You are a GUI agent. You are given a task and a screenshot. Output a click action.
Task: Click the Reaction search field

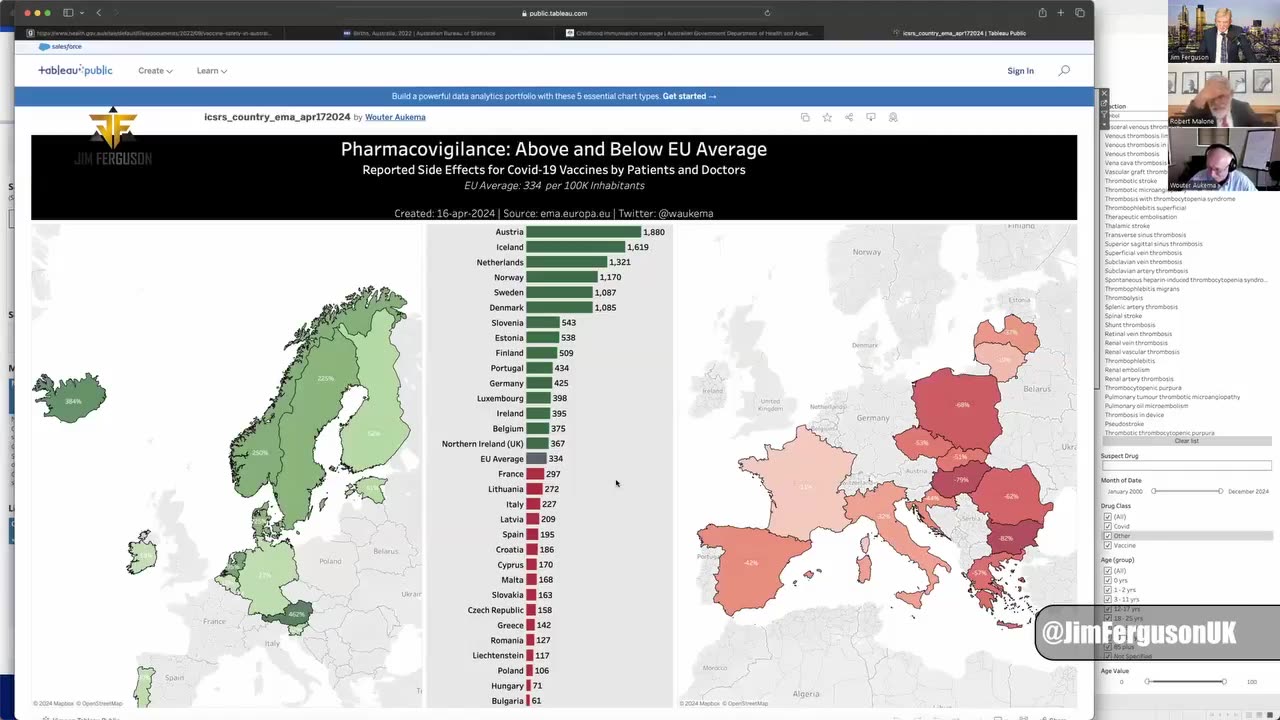pos(1134,116)
